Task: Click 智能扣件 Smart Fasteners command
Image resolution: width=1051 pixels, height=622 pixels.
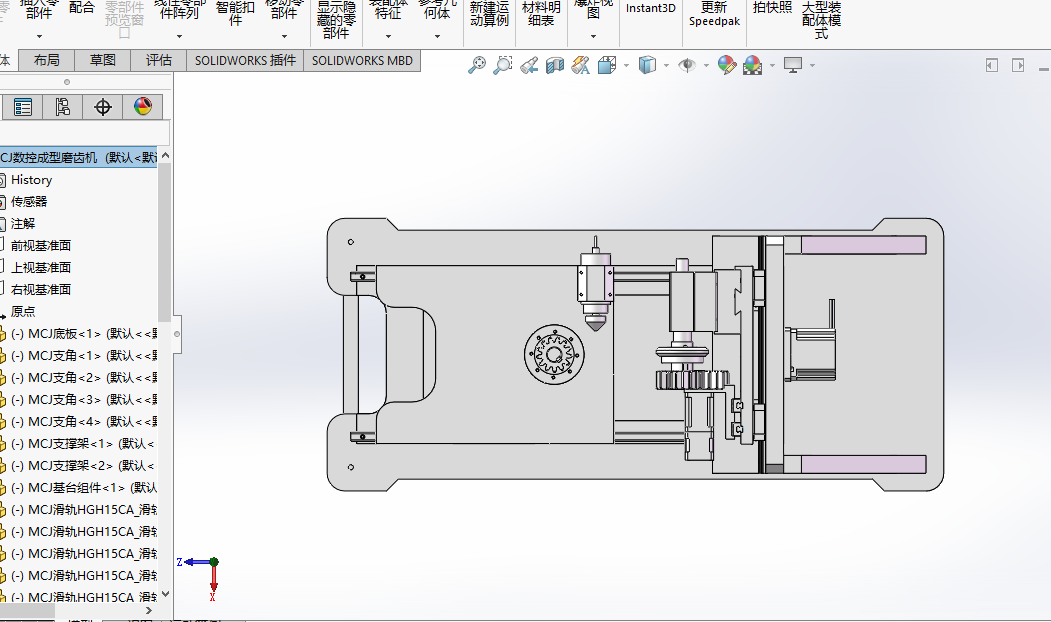Action: [x=235, y=13]
